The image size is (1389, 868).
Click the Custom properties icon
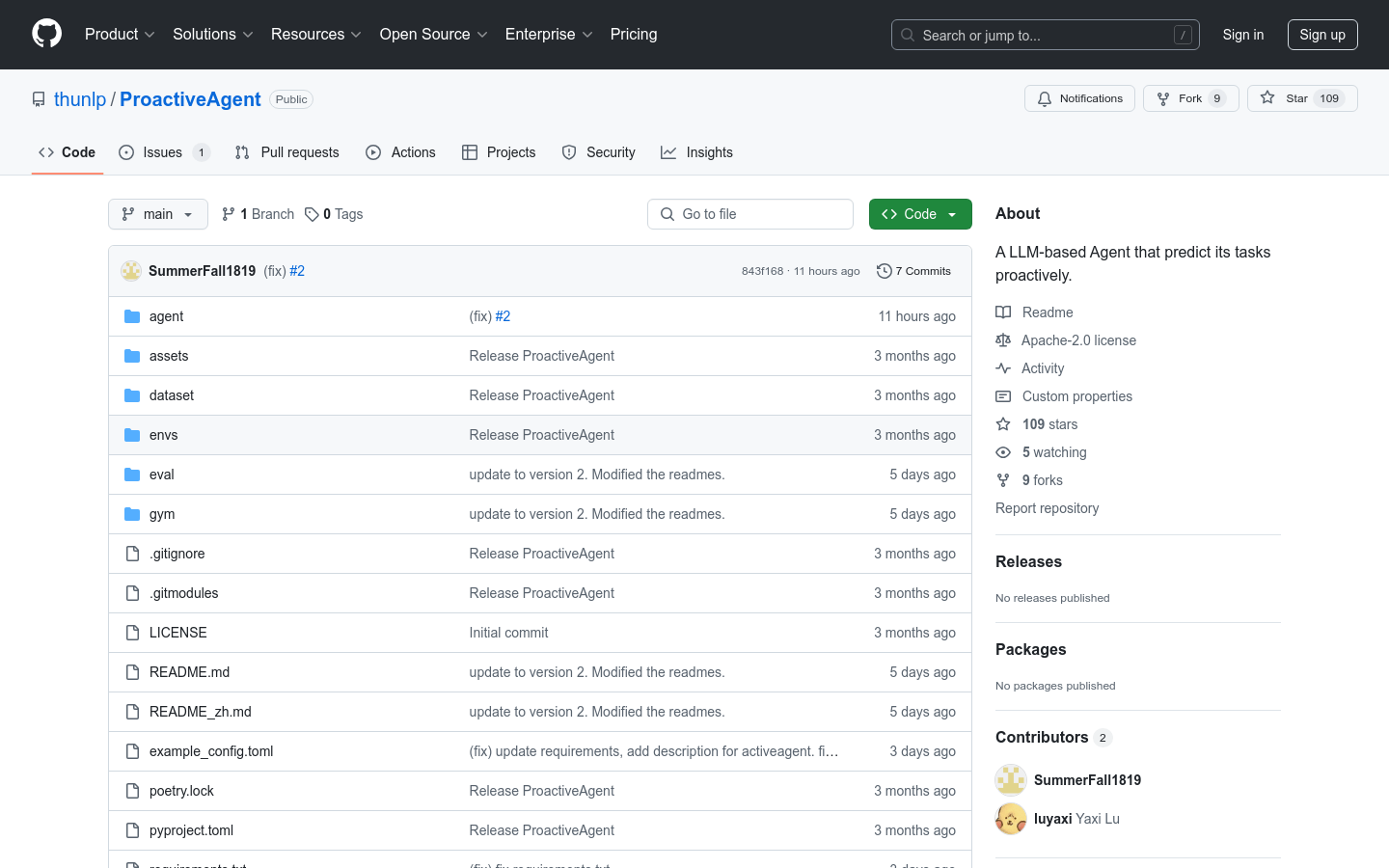(1003, 396)
